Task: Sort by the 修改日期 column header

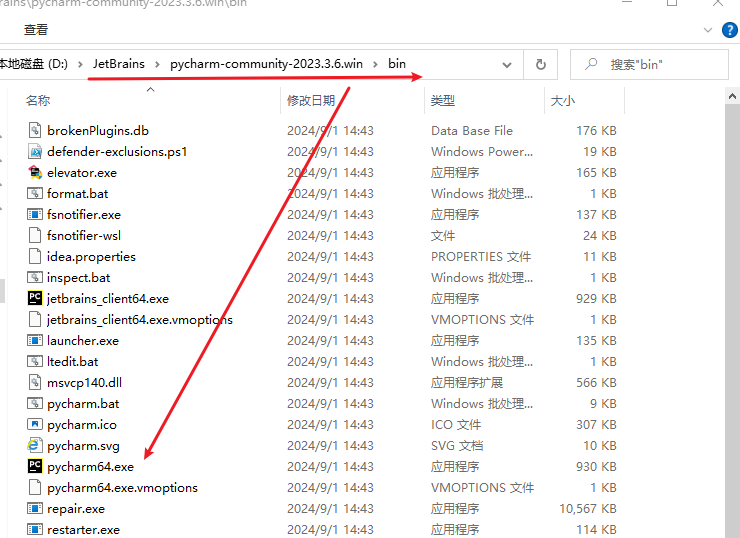Action: coord(311,101)
